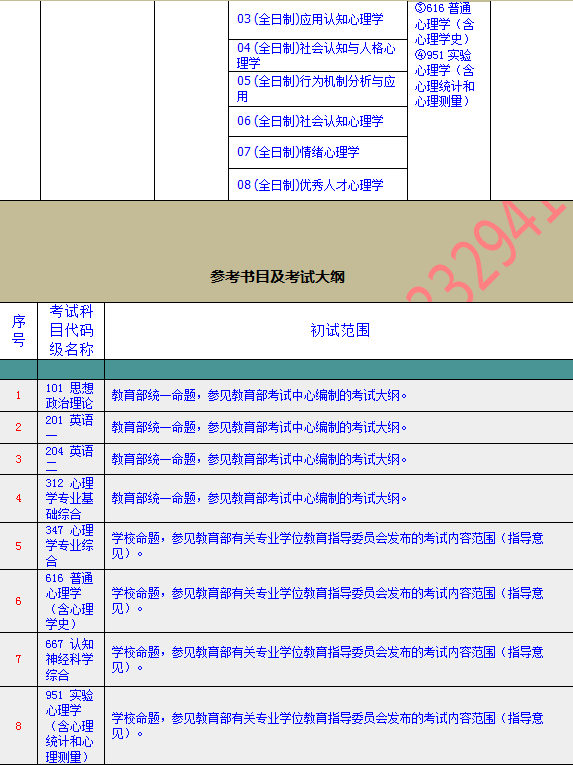The image size is (573, 765).
Task: Click the 参考书目及考试大纲 section heading
Action: 278,277
